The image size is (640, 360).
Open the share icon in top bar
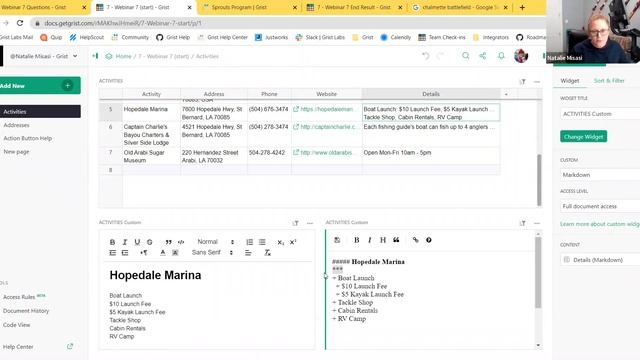[x=483, y=56]
